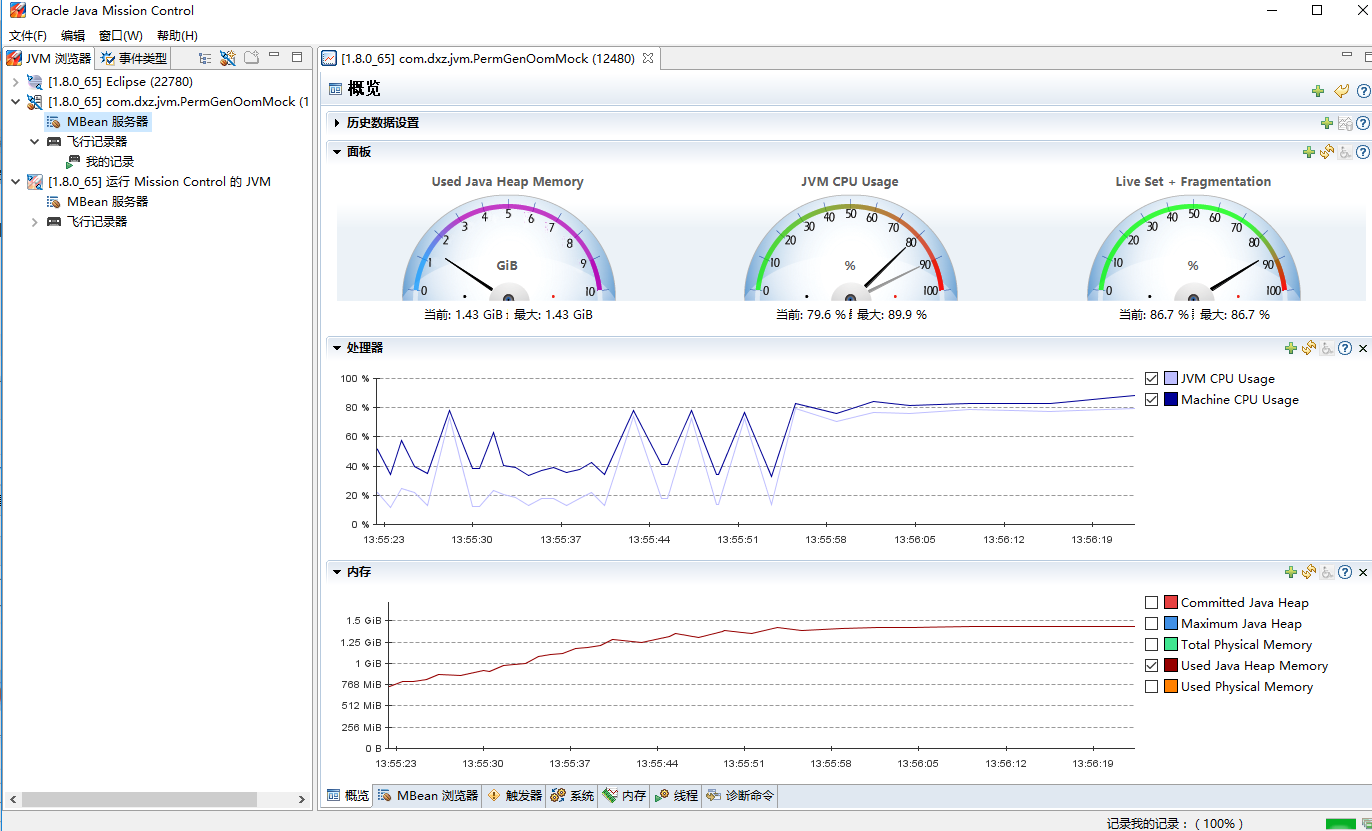
Task: Open help icon in the 处理器 section
Action: [x=1345, y=348]
